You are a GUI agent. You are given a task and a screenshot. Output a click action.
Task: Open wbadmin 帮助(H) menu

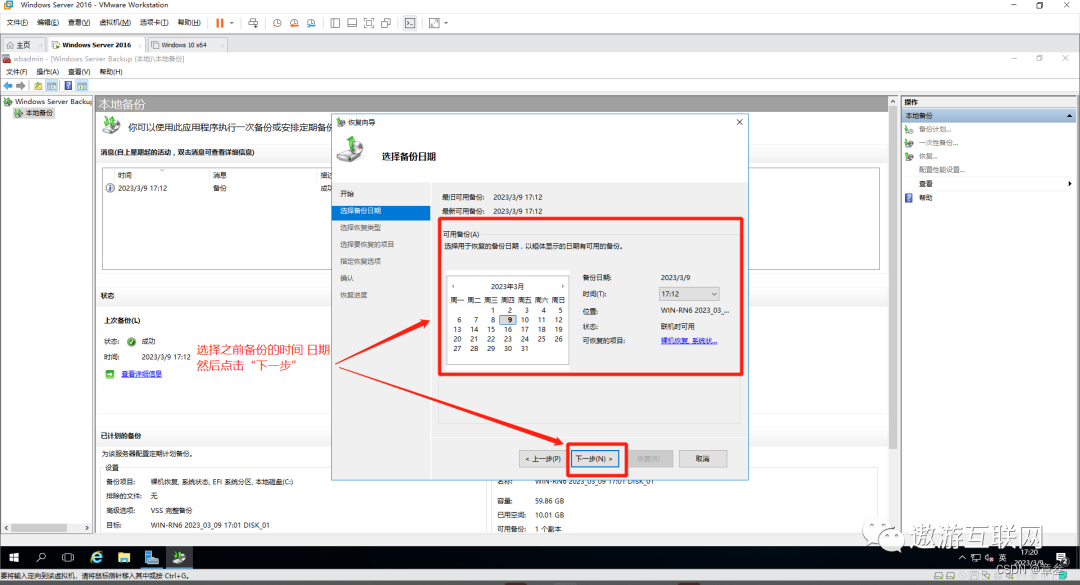click(x=111, y=72)
